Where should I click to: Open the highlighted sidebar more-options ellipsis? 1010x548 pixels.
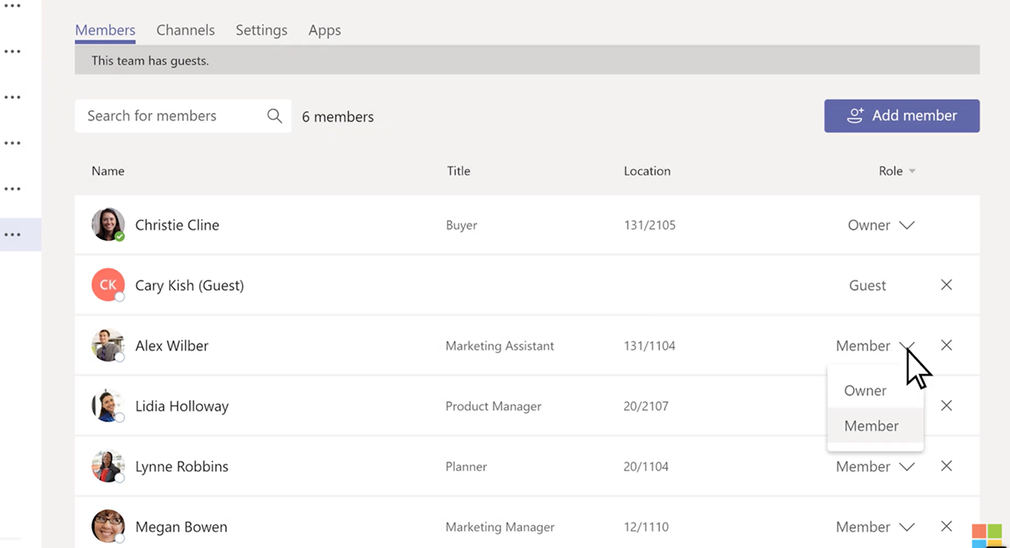[x=13, y=234]
